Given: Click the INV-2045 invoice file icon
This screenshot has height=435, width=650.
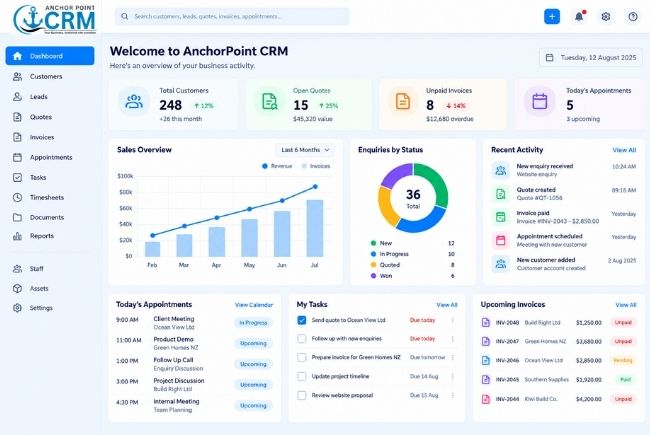Looking at the screenshot, I should click(x=485, y=379).
